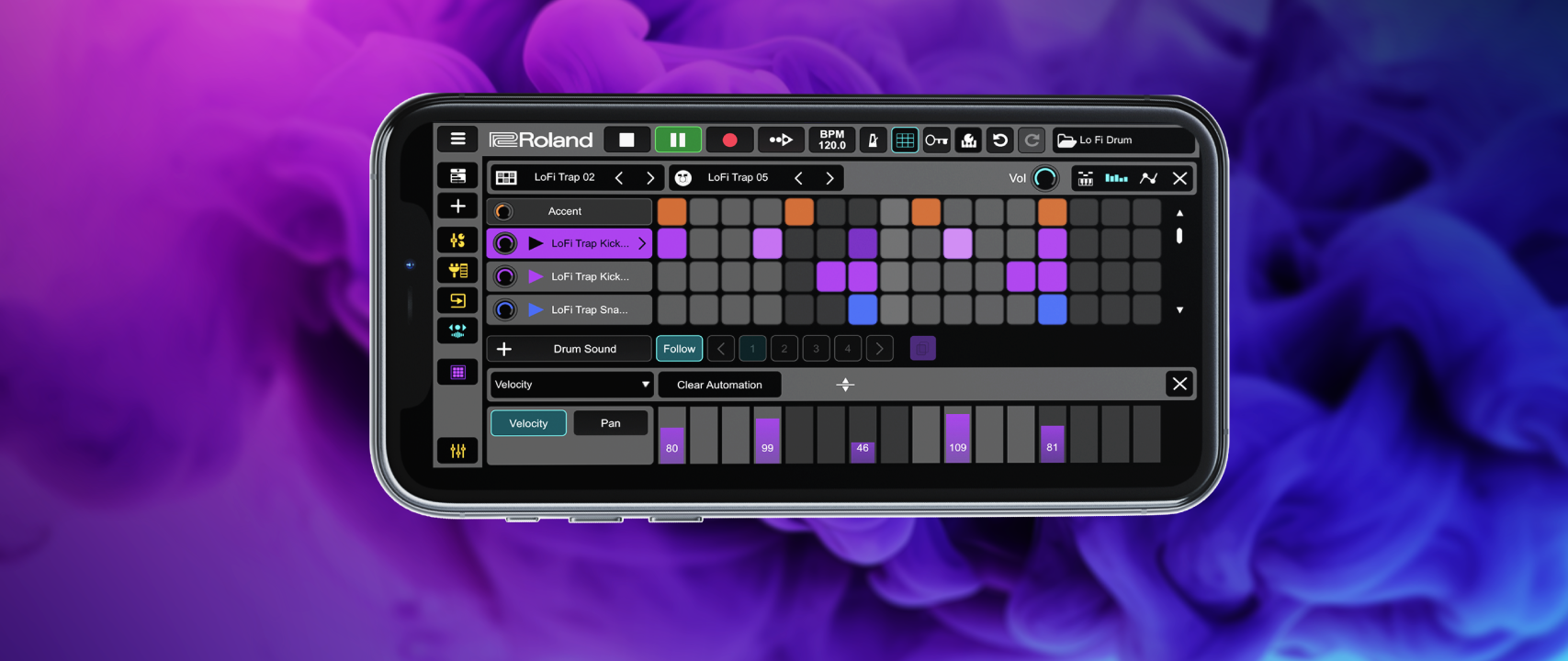Preview the LoFi Trap Sna... sound with its play triangle
This screenshot has height=661, width=1568.
tap(536, 309)
